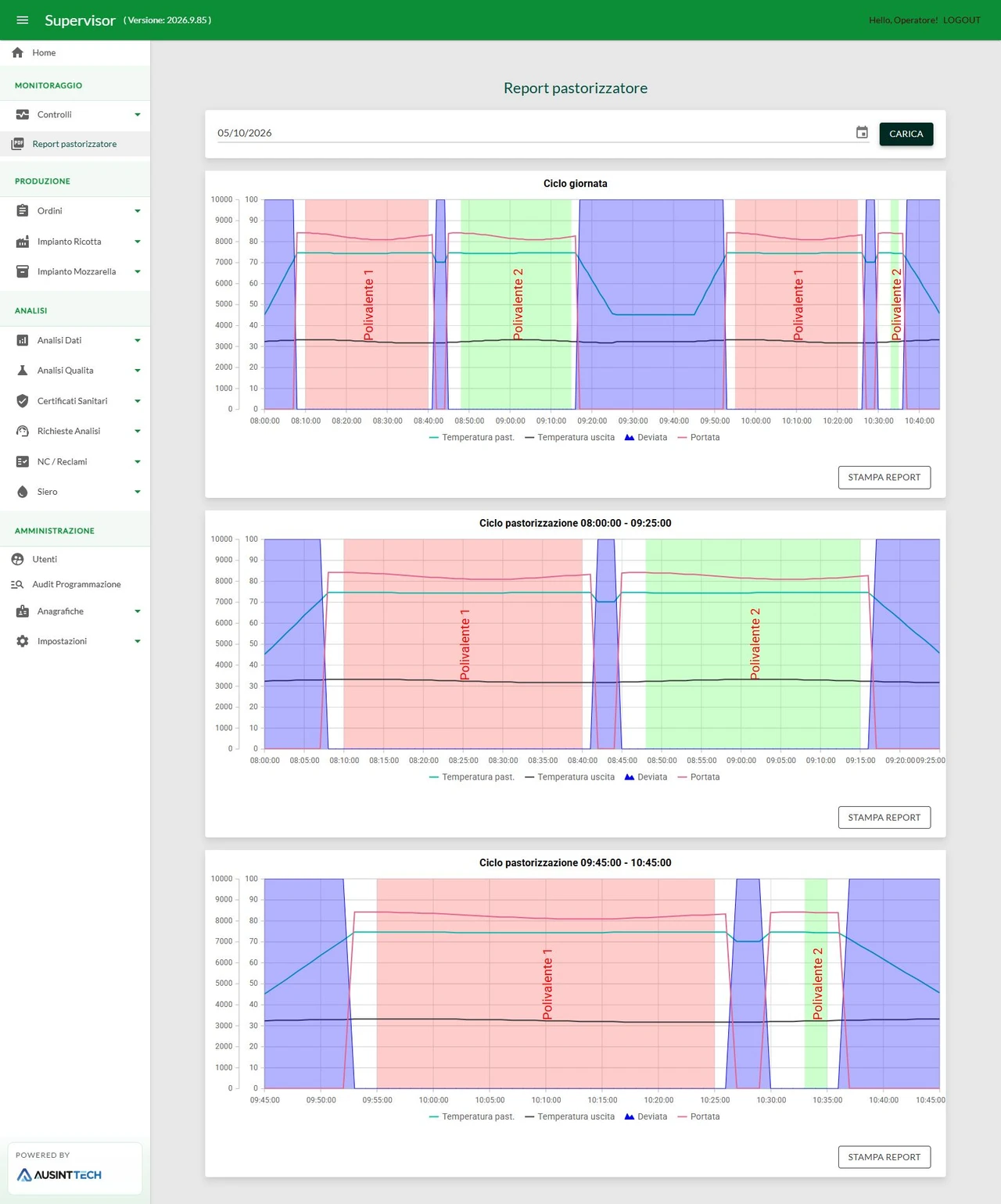Open Utenti menu item
This screenshot has height=1204, width=1001.
tap(75, 560)
